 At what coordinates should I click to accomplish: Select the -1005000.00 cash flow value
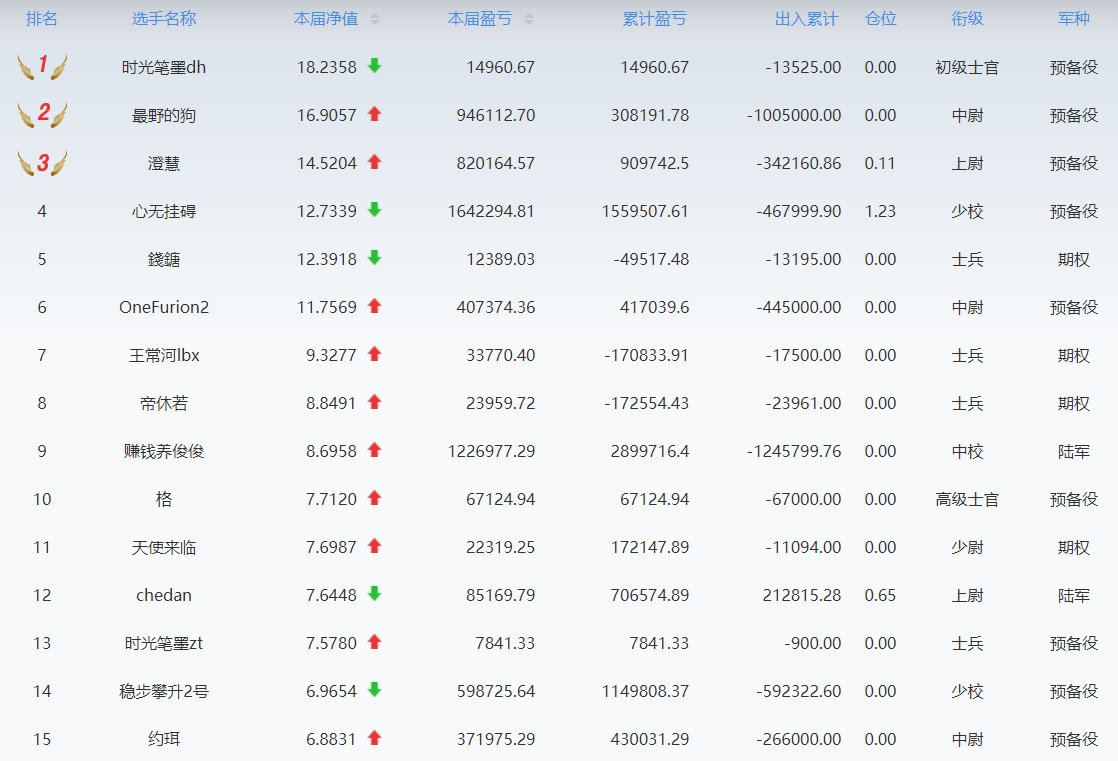[794, 116]
